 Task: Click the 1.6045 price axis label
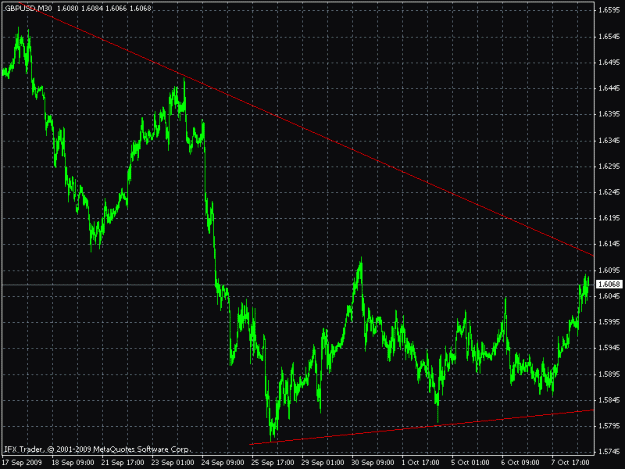click(x=609, y=296)
